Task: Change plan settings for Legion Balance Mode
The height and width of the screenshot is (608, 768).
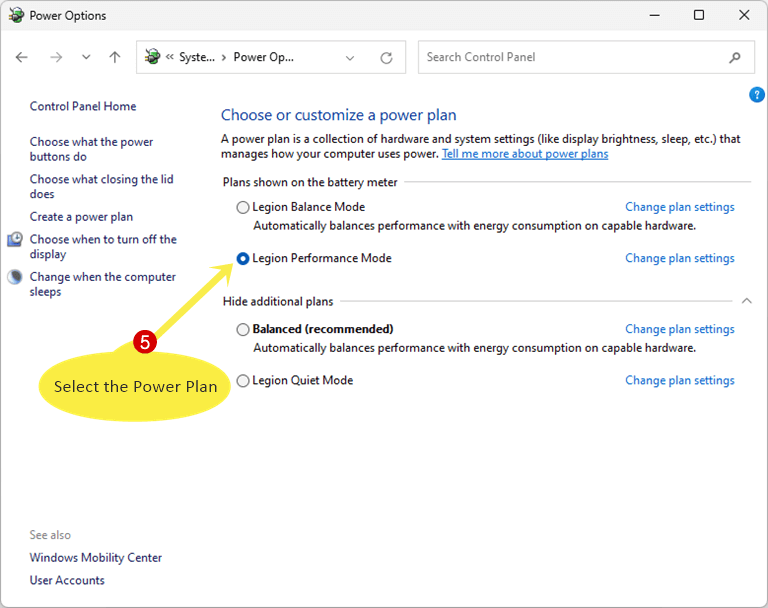Action: coord(680,207)
